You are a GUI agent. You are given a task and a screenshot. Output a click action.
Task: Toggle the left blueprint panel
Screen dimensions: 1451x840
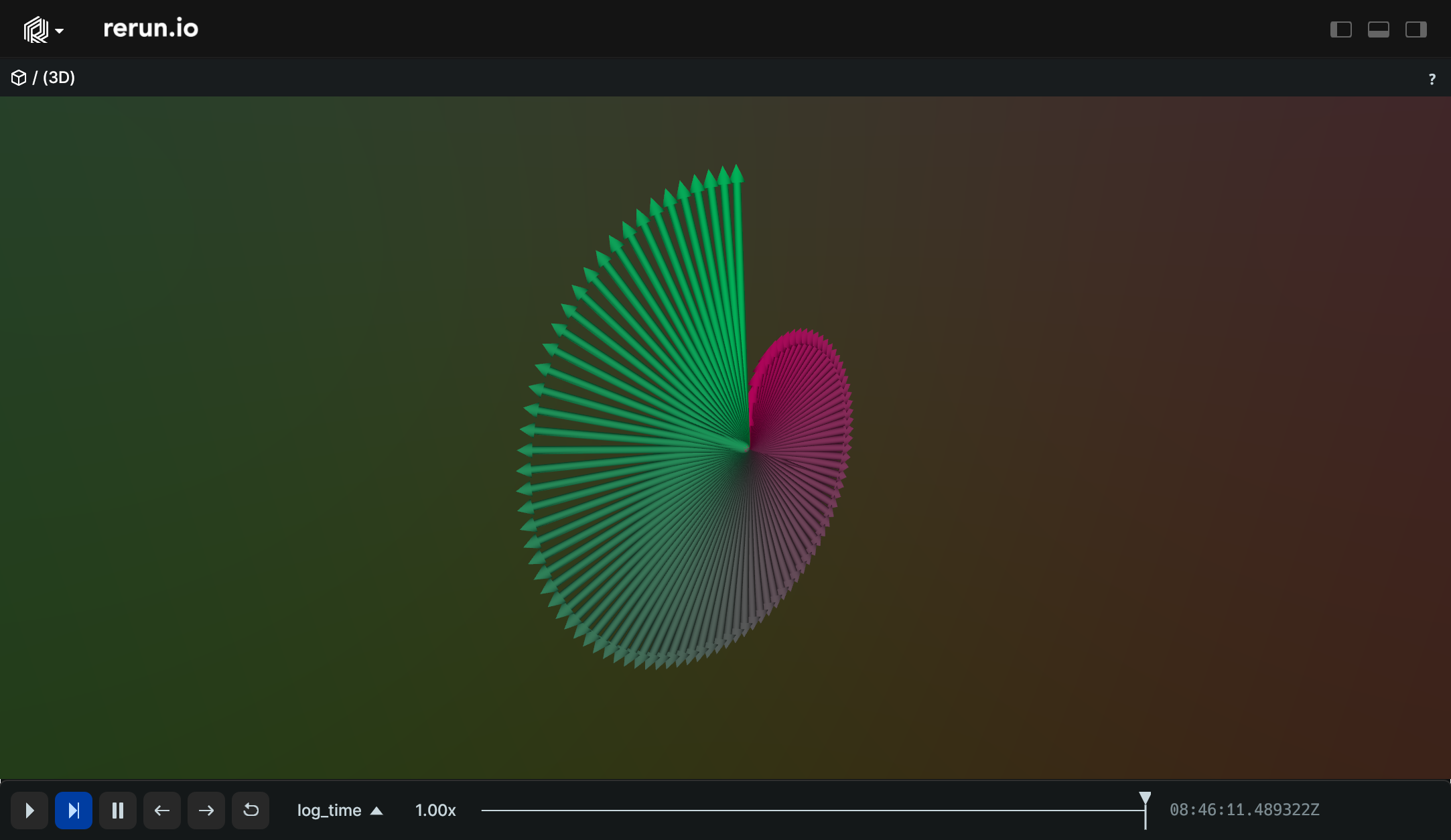click(1340, 29)
